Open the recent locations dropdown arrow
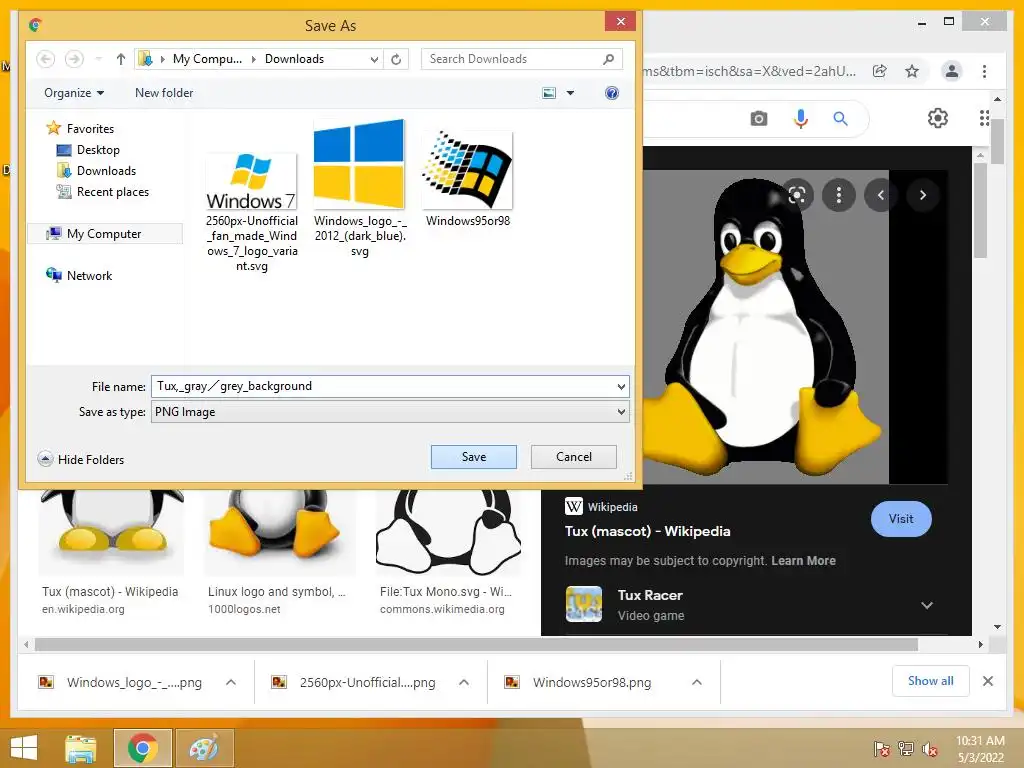 click(x=99, y=59)
